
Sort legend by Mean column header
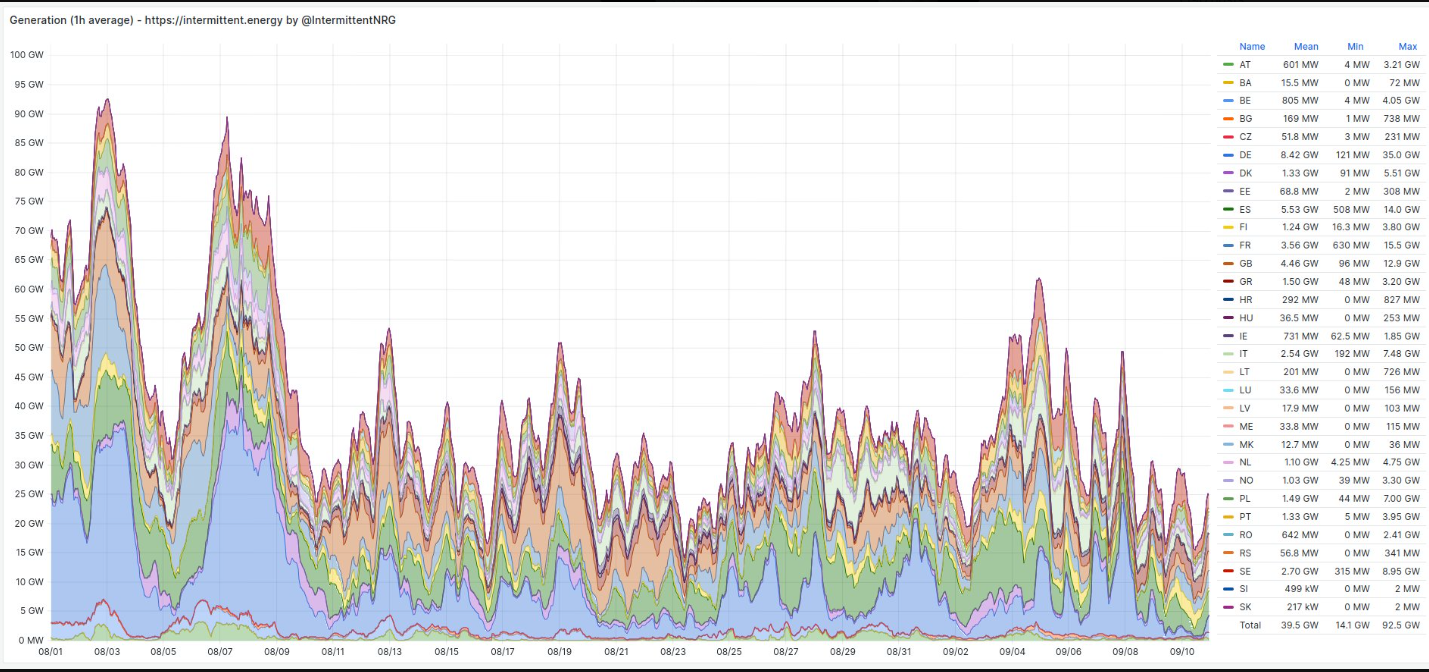tap(1306, 46)
